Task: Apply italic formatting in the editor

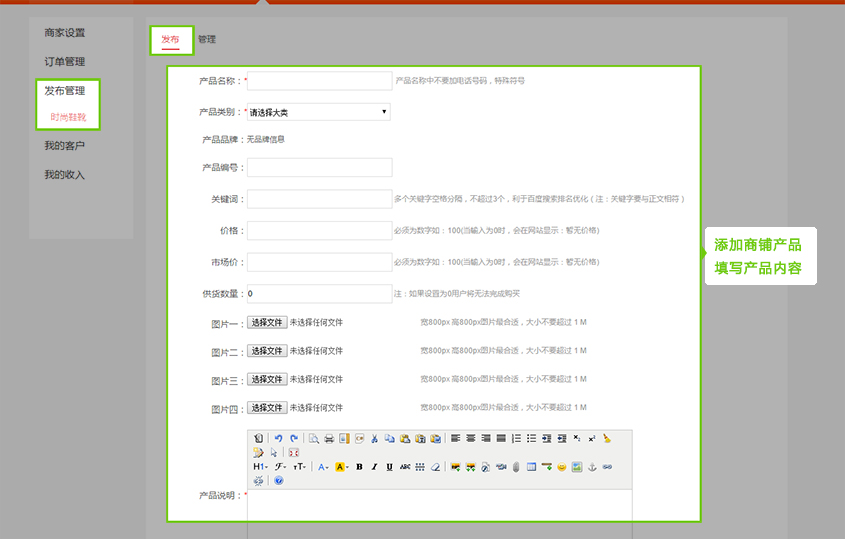Action: [x=374, y=467]
